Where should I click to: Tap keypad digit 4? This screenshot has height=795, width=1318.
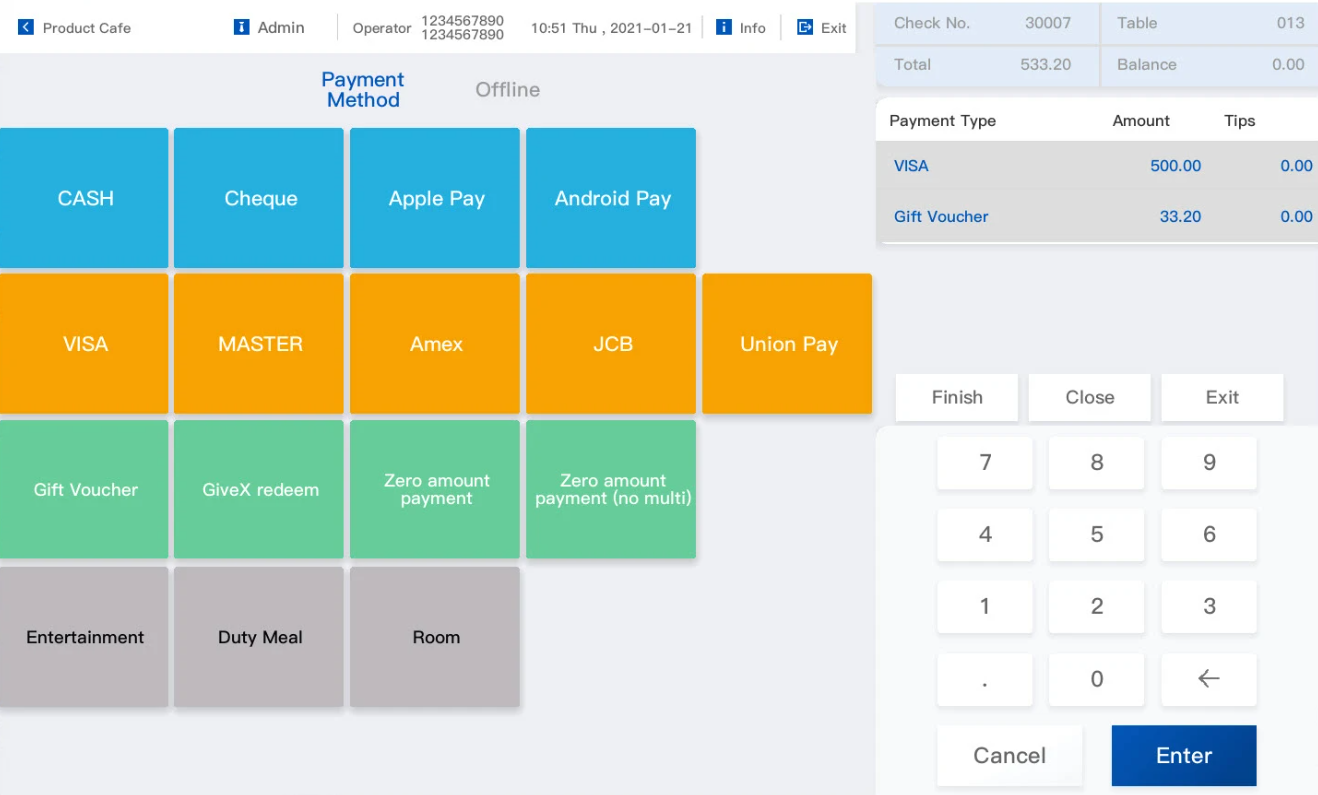tap(985, 535)
